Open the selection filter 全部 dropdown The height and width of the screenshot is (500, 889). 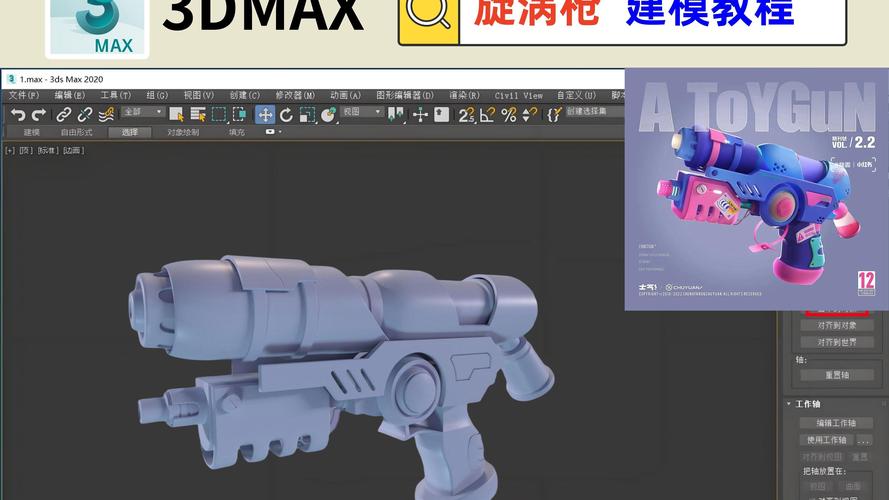pos(143,112)
